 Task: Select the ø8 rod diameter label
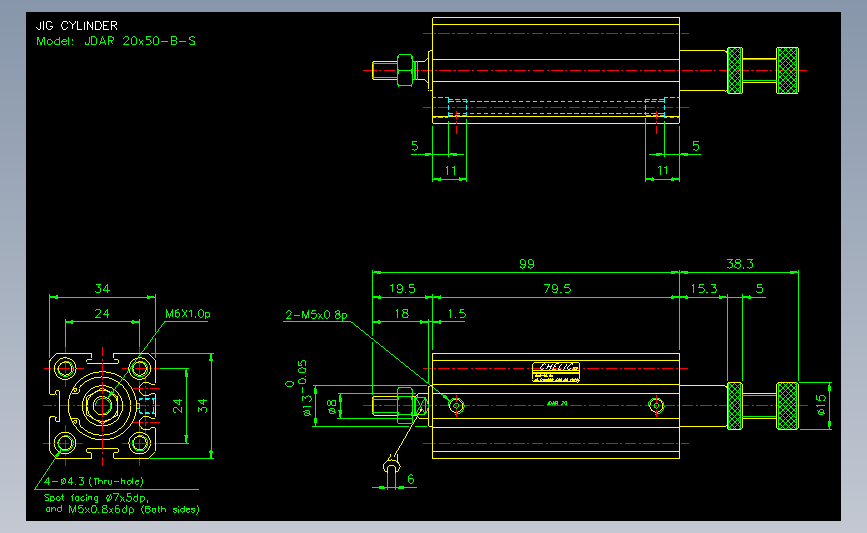click(331, 407)
